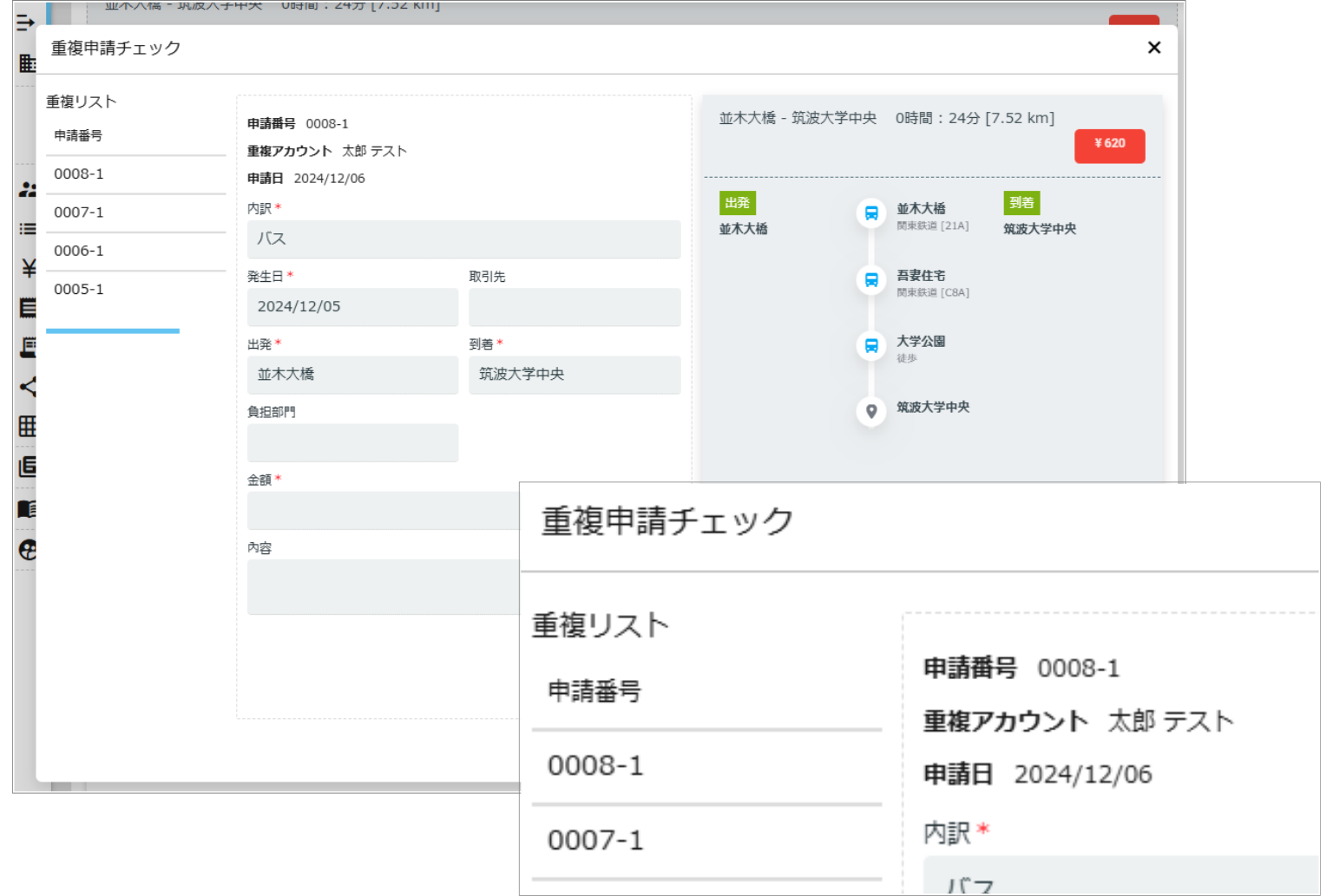Click the 到着 field showing 筑波大学中央
This screenshot has height=896, width=1333.
575,374
